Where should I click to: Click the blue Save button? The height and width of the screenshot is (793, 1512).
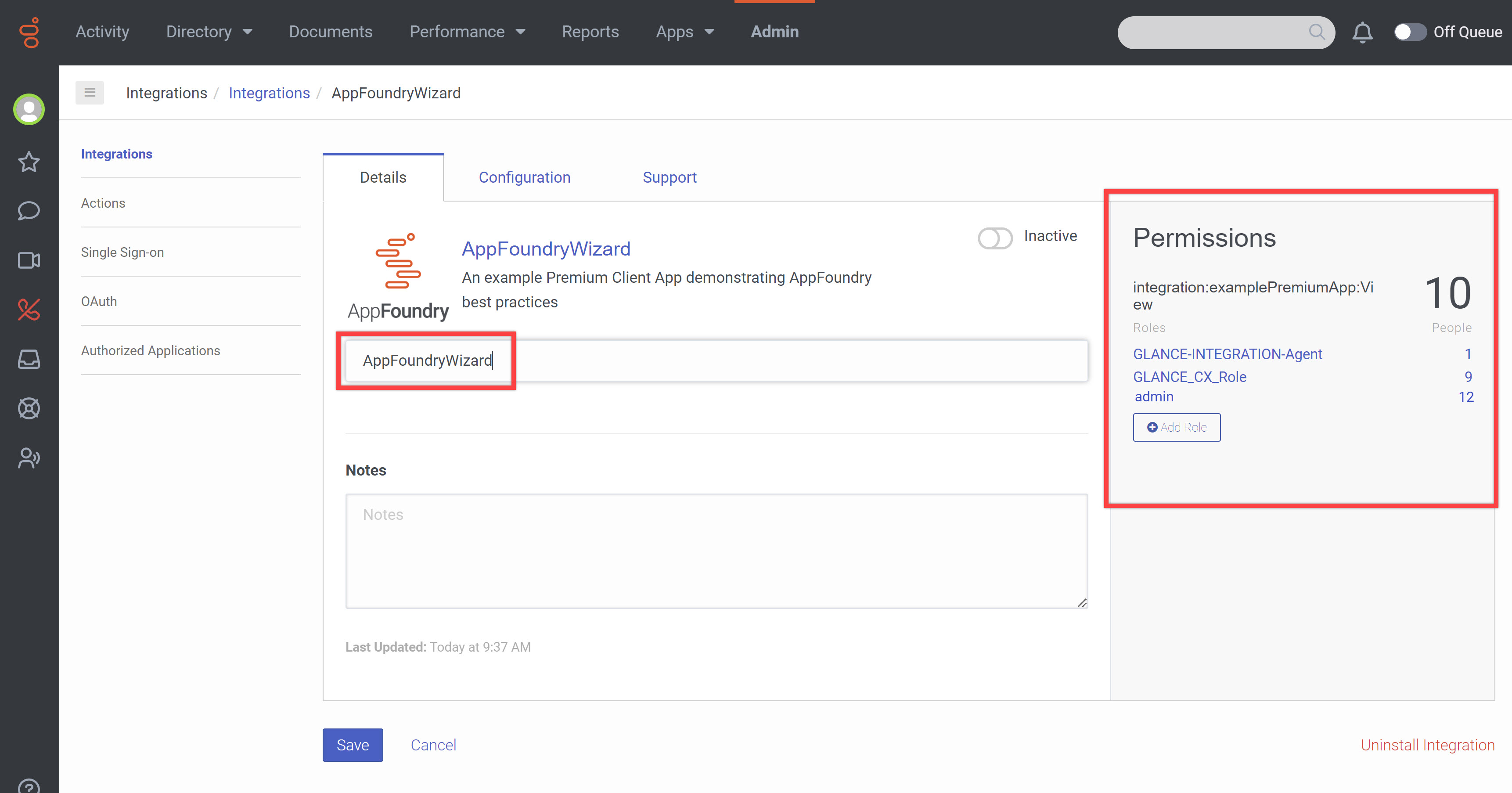(352, 745)
